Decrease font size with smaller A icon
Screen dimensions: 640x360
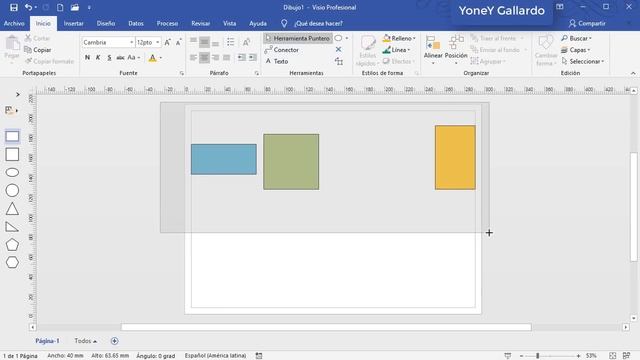tap(178, 42)
